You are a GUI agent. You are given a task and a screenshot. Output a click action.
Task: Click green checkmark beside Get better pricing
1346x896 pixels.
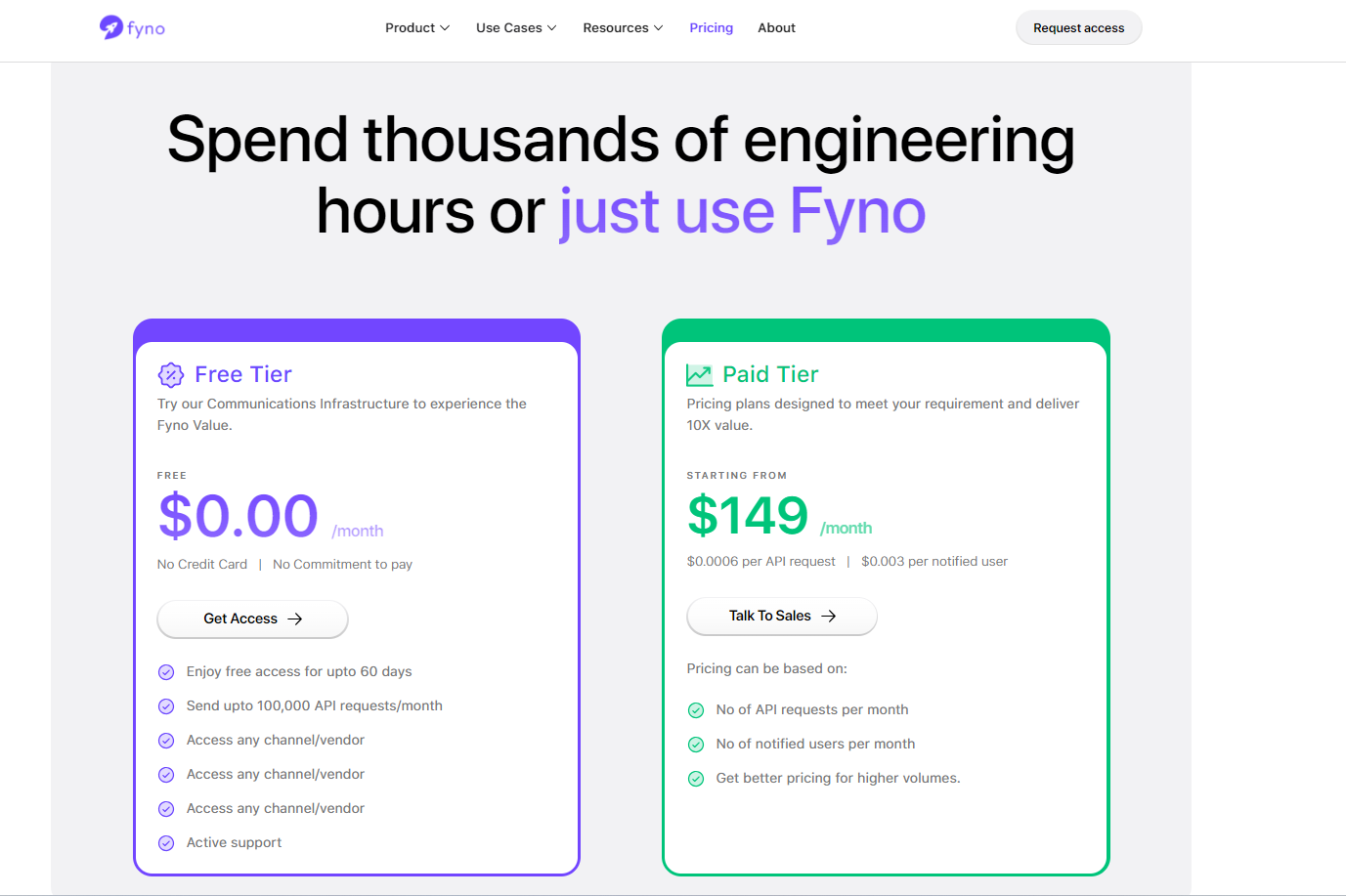click(x=696, y=779)
